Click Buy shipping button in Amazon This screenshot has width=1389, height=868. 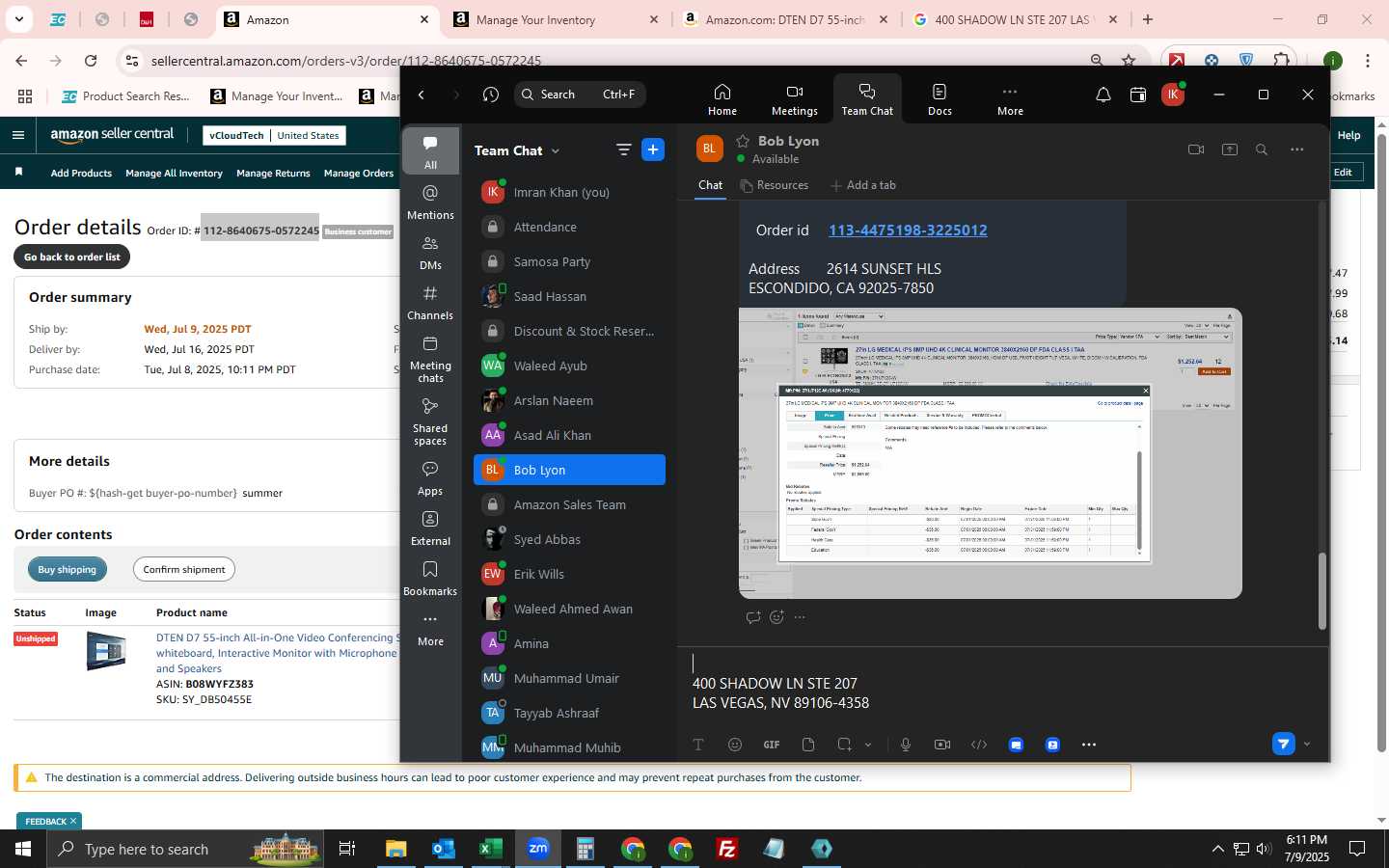68,569
